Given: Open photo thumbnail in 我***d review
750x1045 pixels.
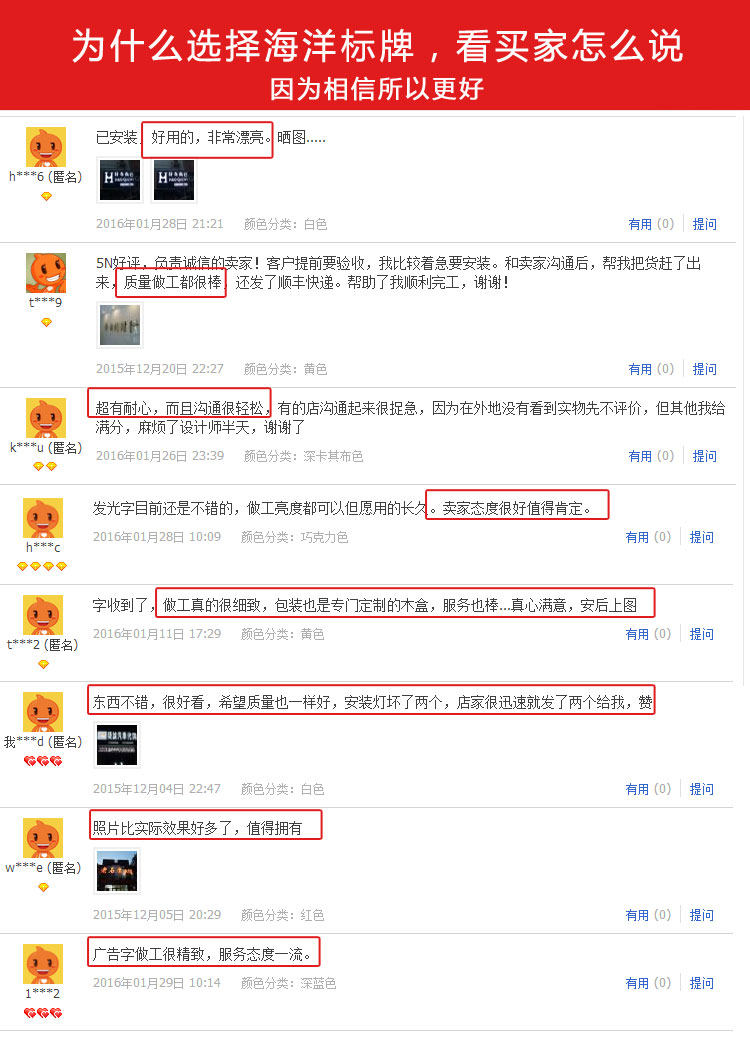Looking at the screenshot, I should coord(117,744).
